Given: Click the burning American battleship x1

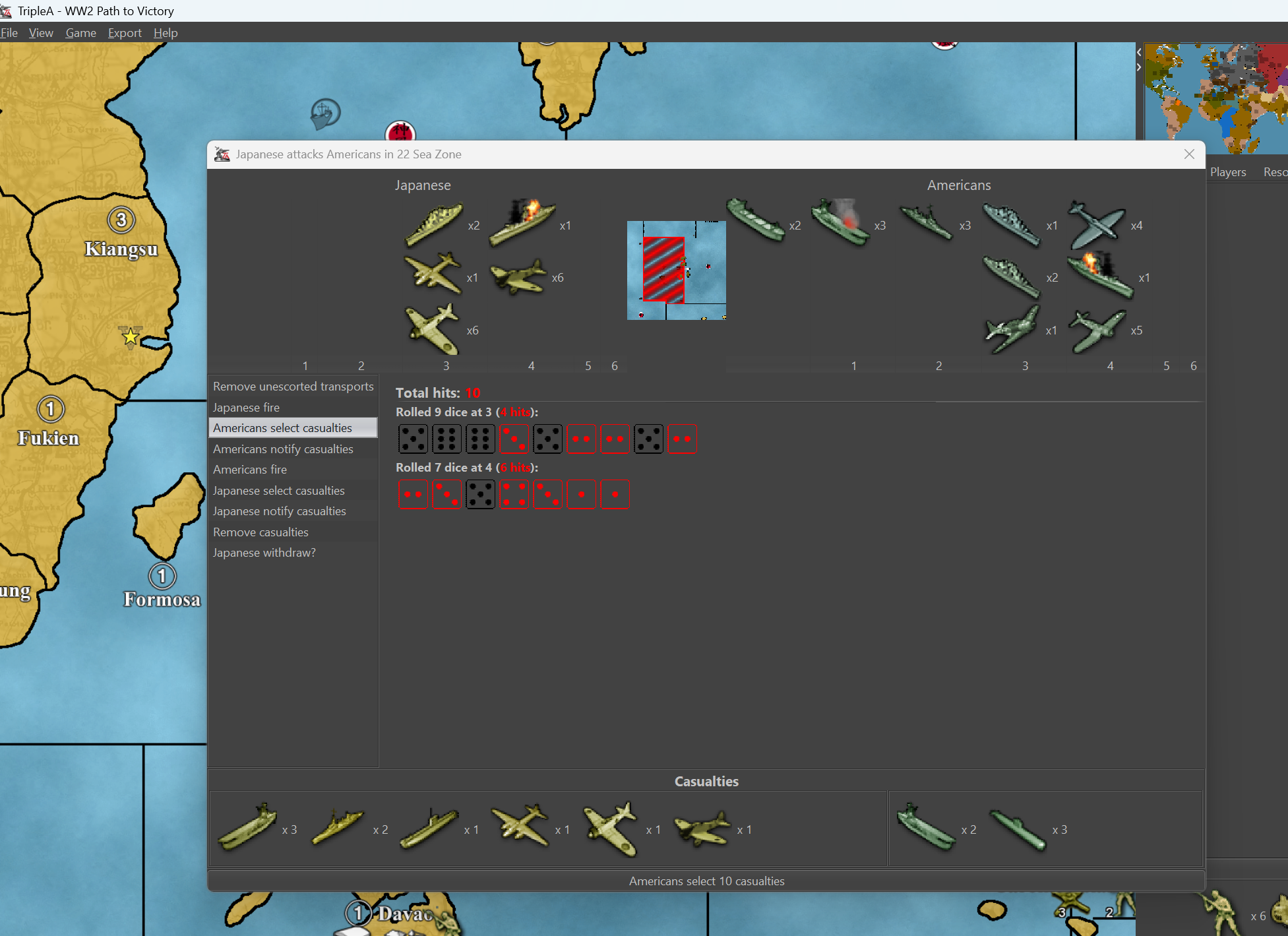Looking at the screenshot, I should (x=1100, y=275).
